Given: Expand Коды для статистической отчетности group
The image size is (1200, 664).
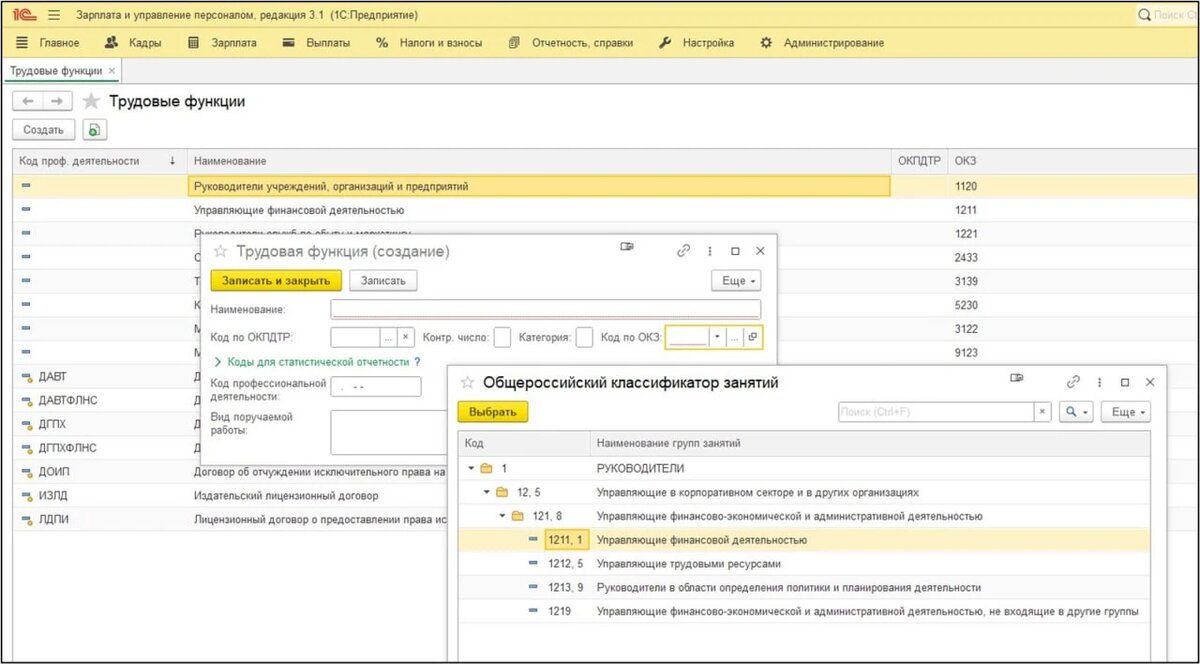Looking at the screenshot, I should [x=311, y=362].
